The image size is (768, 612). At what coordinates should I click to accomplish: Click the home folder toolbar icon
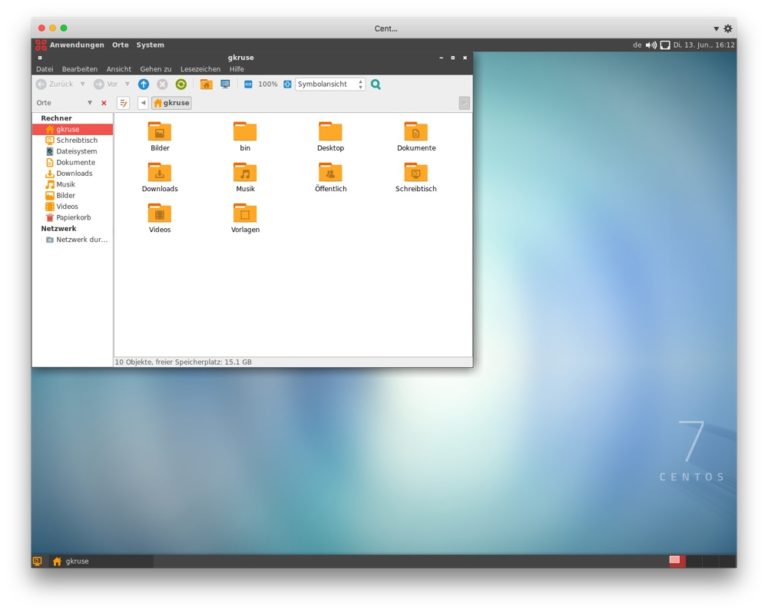[x=206, y=84]
